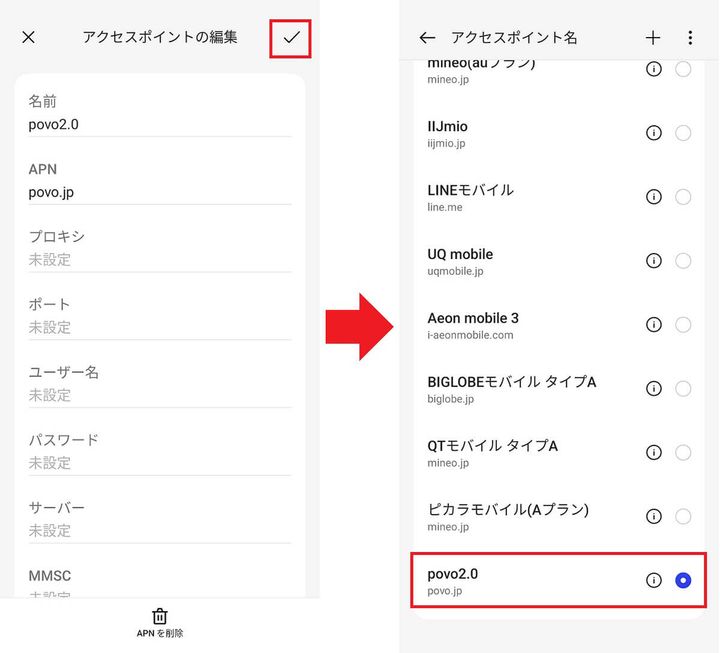
Task: Open info for LINEモバイル APN
Action: pyautogui.click(x=653, y=197)
